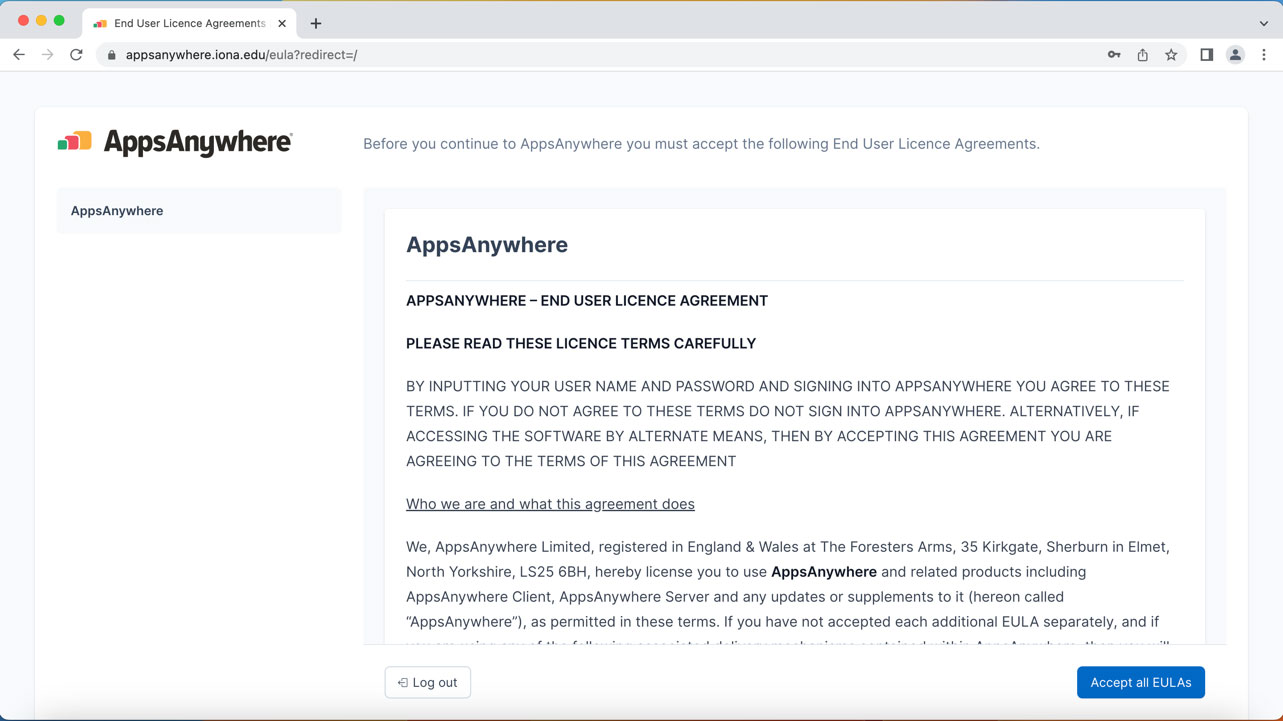Viewport: 1283px width, 721px height.
Task: Open a new tab with the plus icon
Action: [316, 23]
